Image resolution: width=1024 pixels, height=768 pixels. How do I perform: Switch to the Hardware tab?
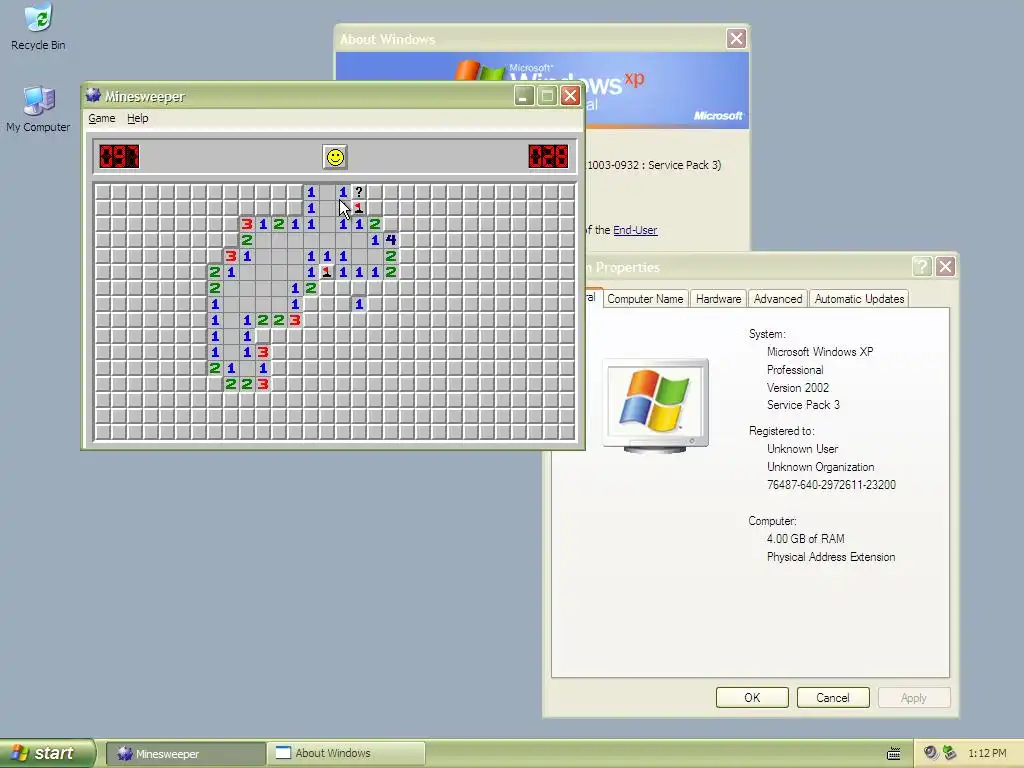(x=718, y=298)
